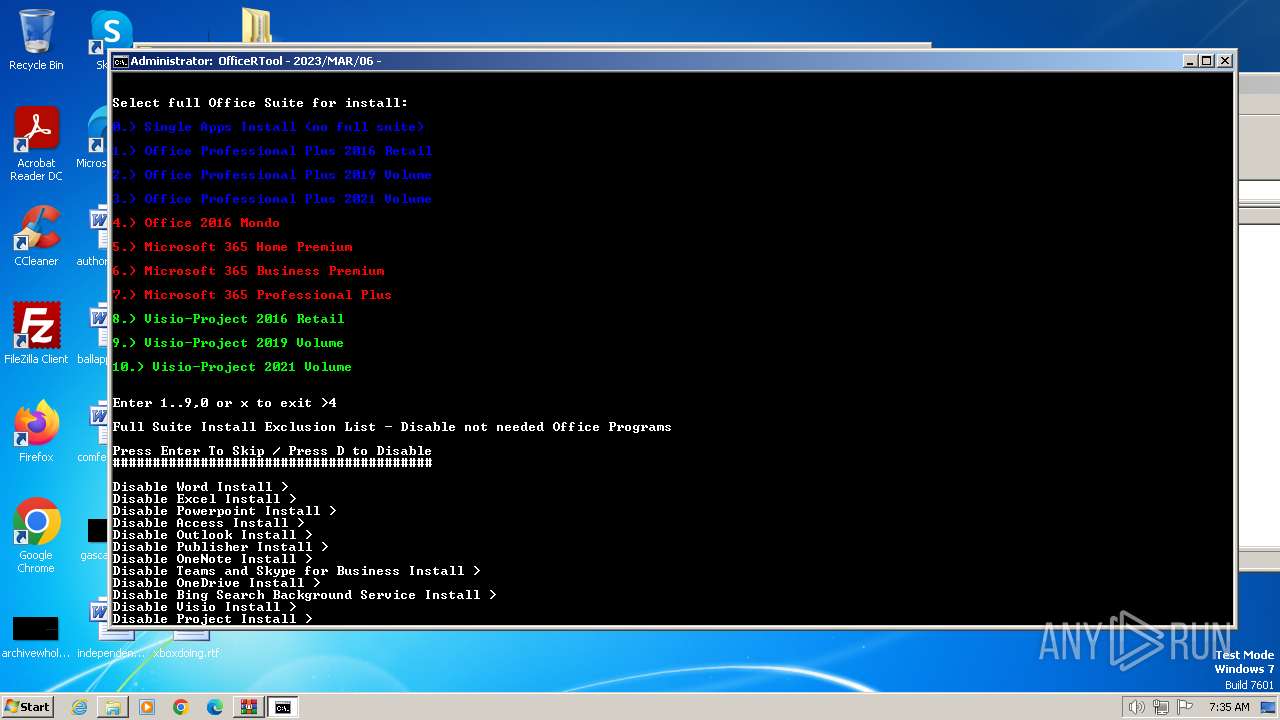Activate the command prompt taskbar button
Image resolution: width=1280 pixels, height=720 pixels.
coord(283,707)
